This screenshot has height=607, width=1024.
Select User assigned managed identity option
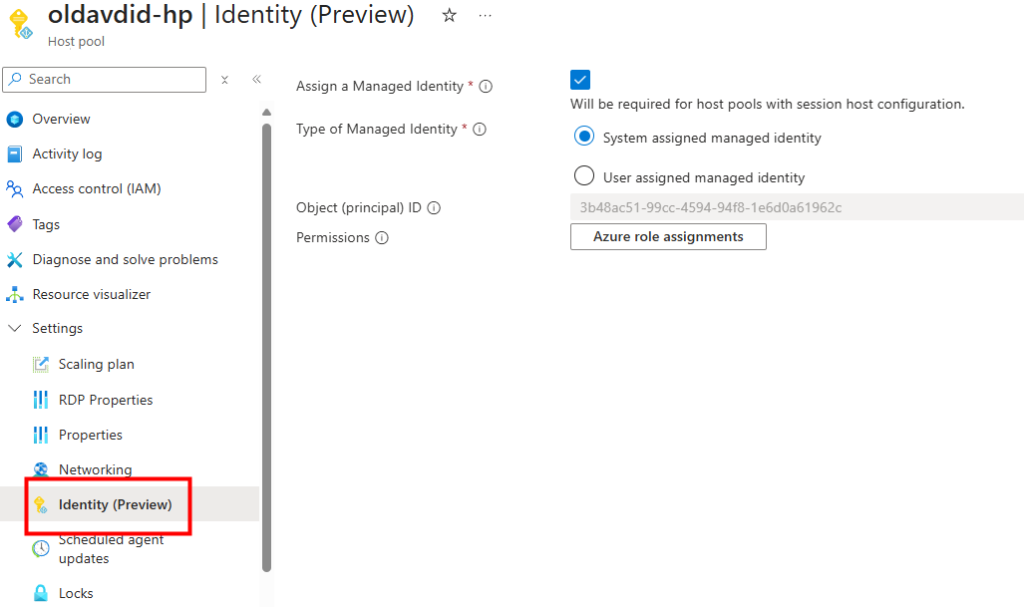[x=584, y=176]
